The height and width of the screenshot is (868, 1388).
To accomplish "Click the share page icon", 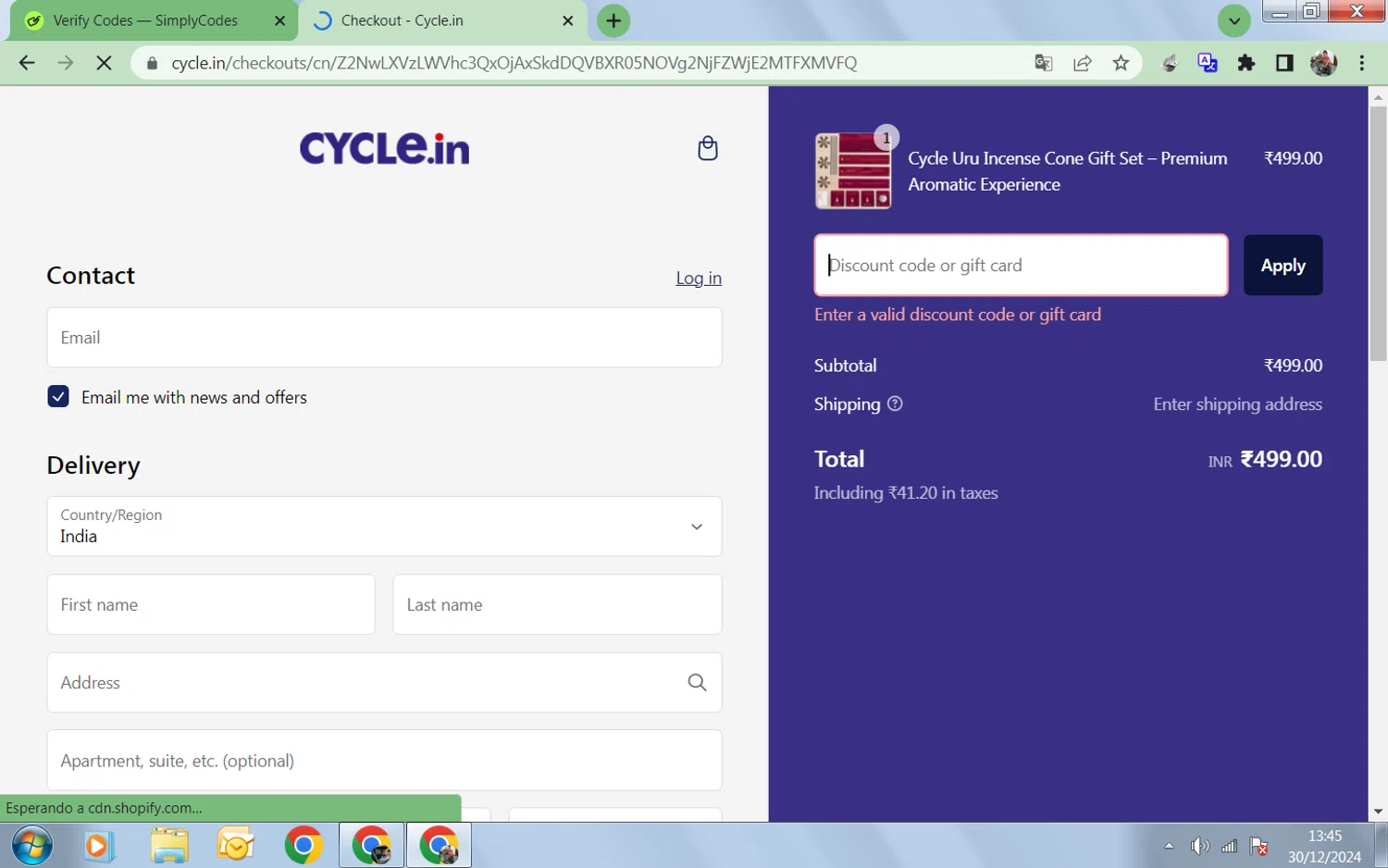I will [1082, 63].
